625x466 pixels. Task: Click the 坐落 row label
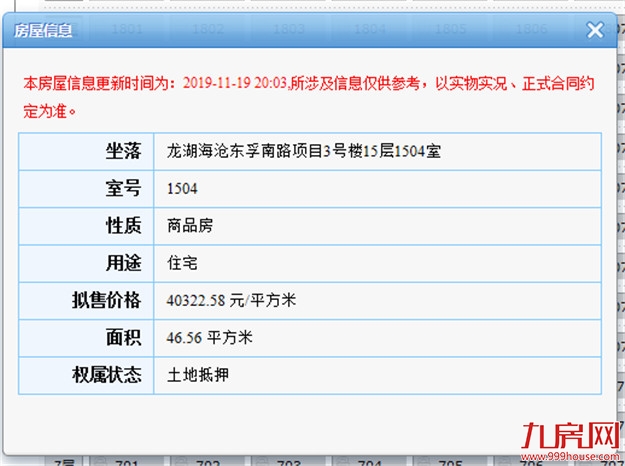(123, 151)
